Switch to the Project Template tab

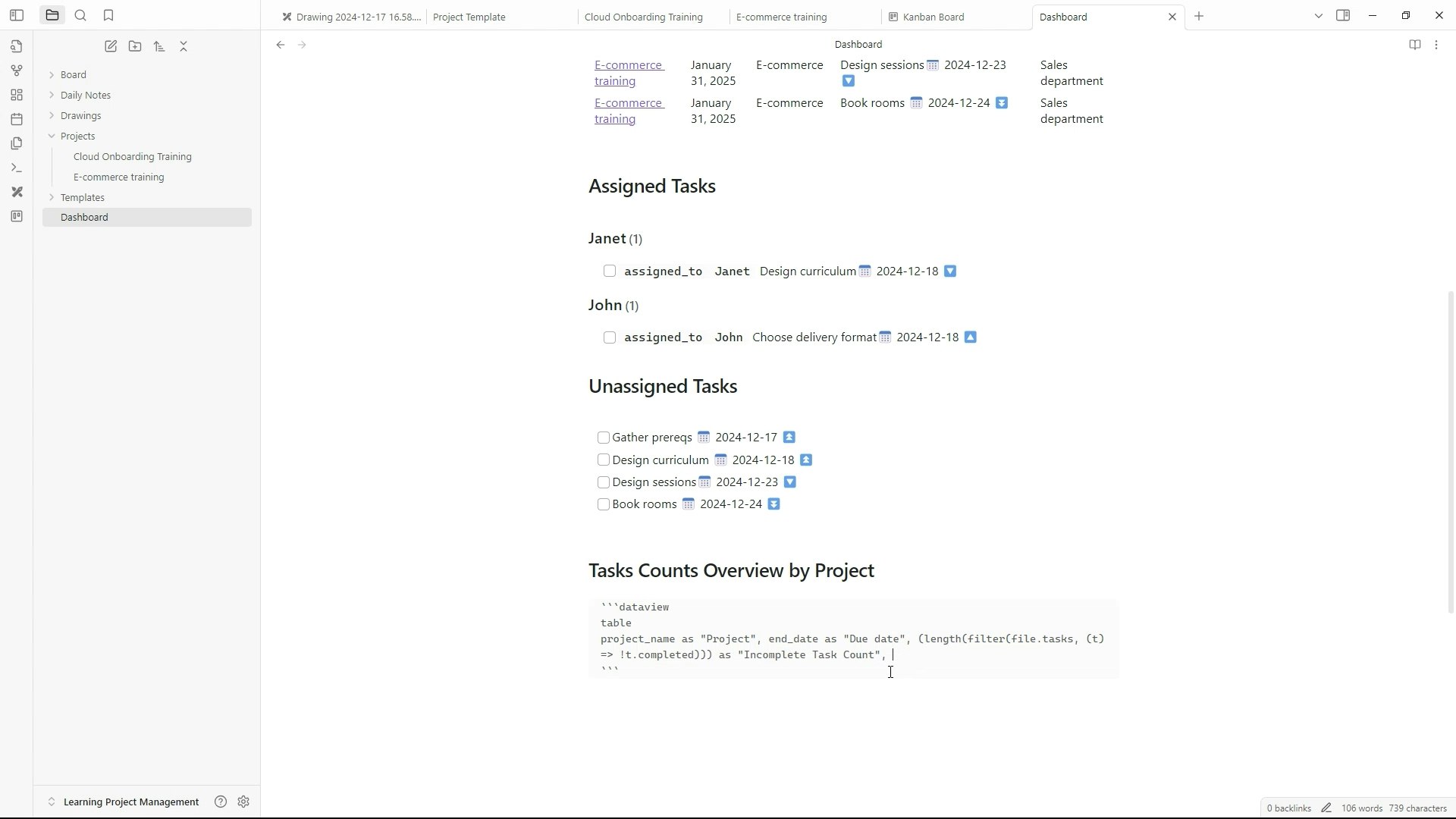(469, 17)
